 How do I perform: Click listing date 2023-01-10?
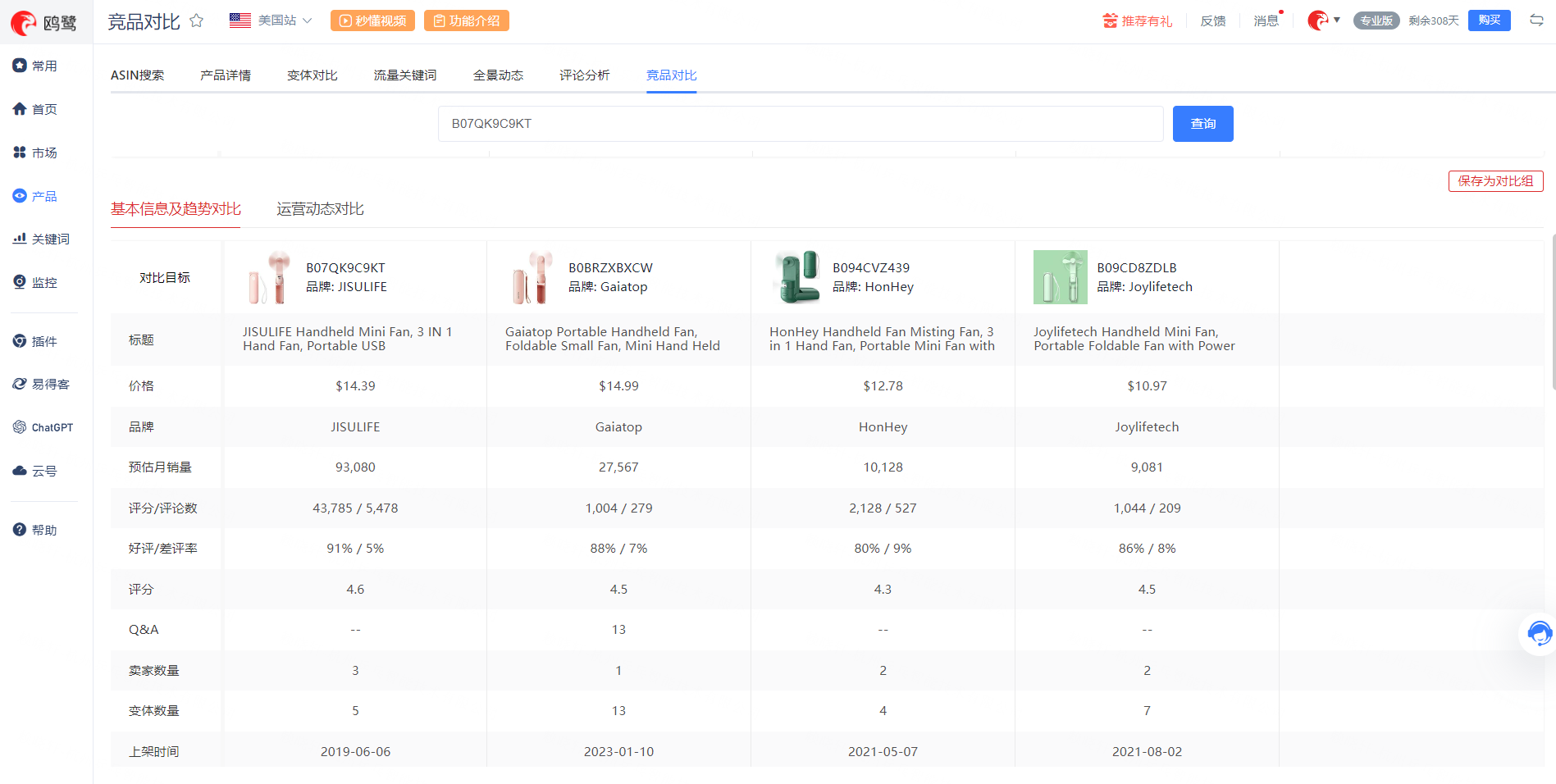point(618,752)
